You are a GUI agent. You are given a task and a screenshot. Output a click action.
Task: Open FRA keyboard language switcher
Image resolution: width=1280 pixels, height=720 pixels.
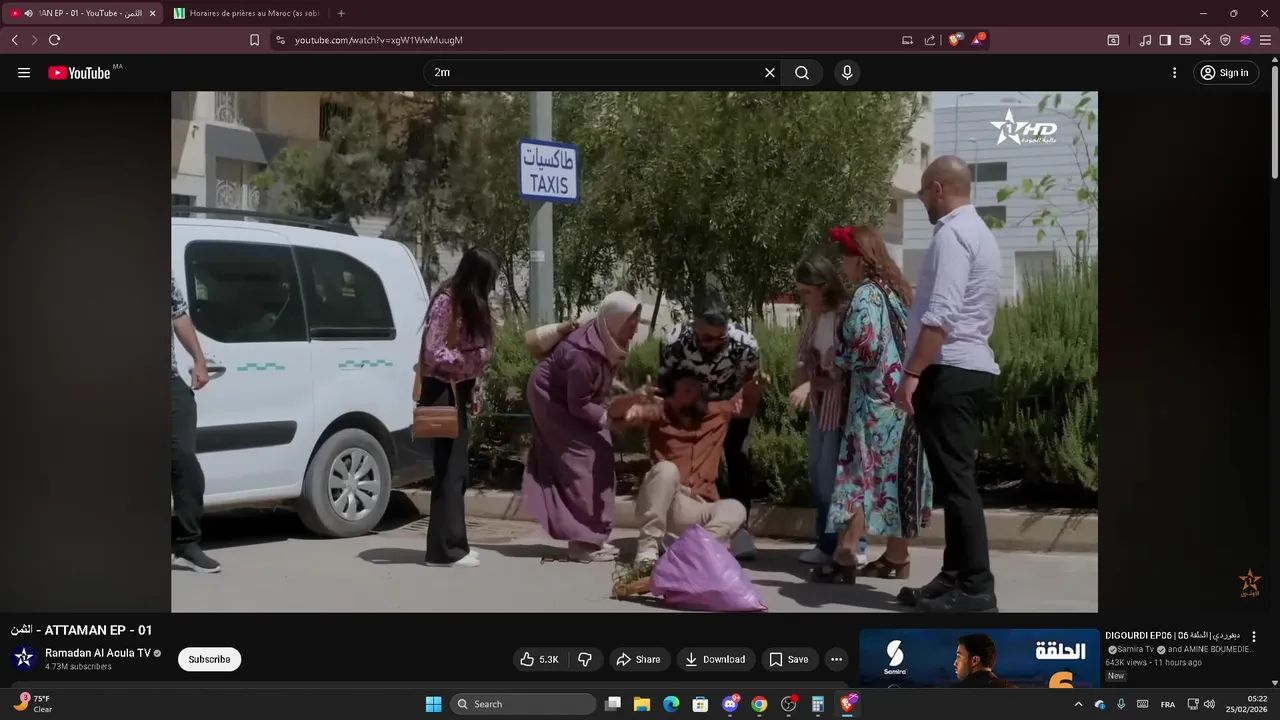tap(1168, 704)
